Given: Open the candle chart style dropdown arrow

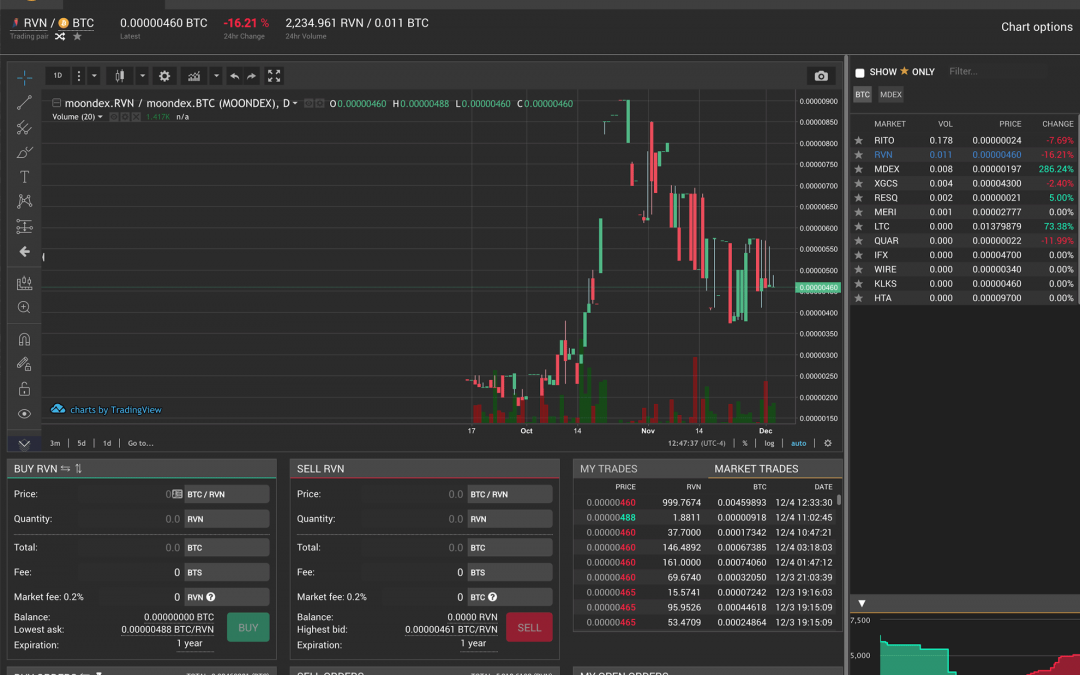Looking at the screenshot, I should click(x=142, y=76).
